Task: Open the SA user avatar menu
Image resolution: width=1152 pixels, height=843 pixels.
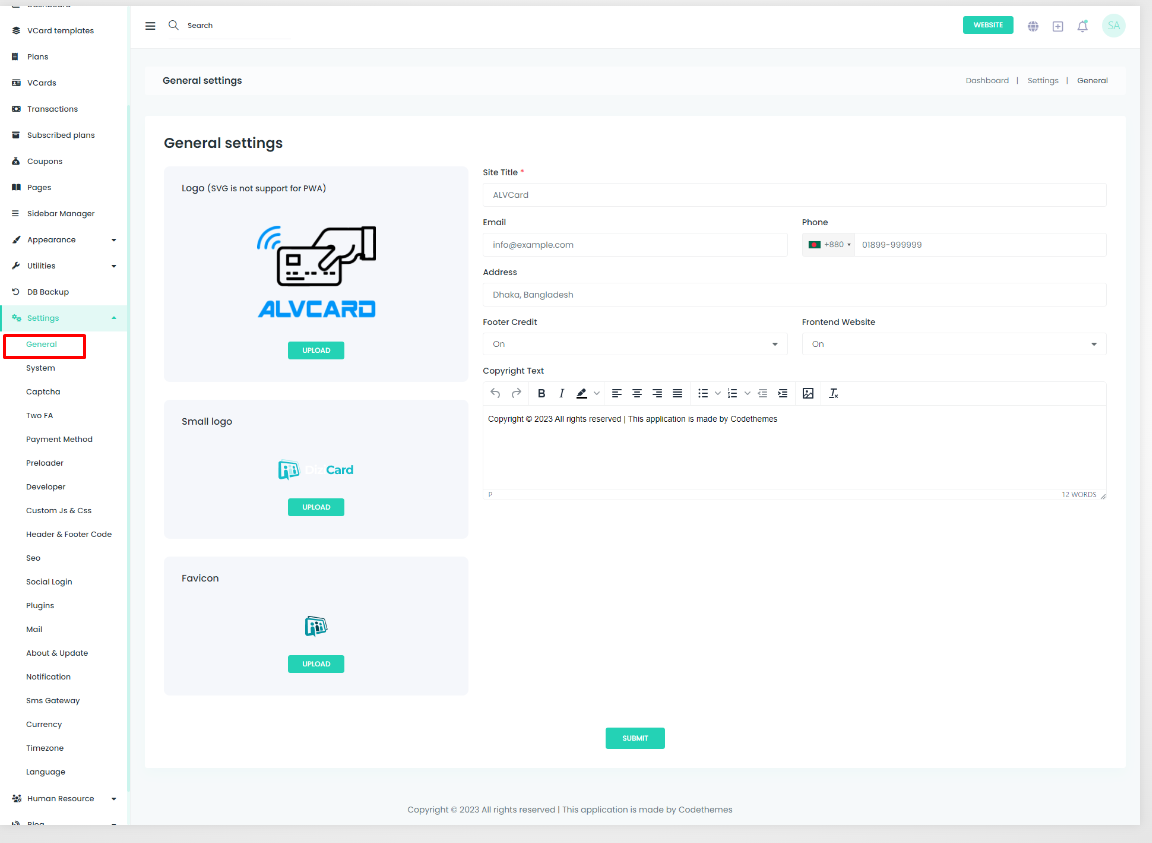Action: 1114,26
